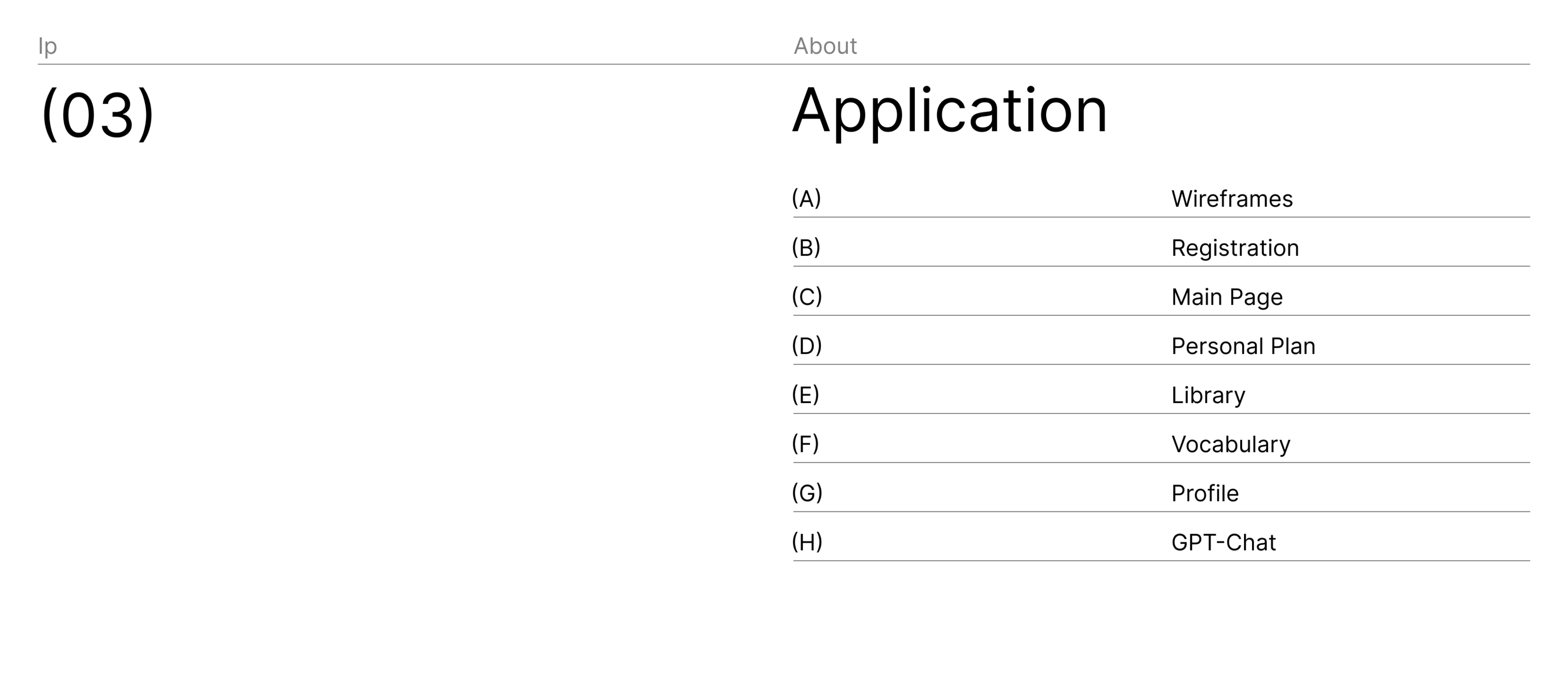Click the (E) list marker
Viewport: 1568px width, 674px height.
[x=805, y=395]
